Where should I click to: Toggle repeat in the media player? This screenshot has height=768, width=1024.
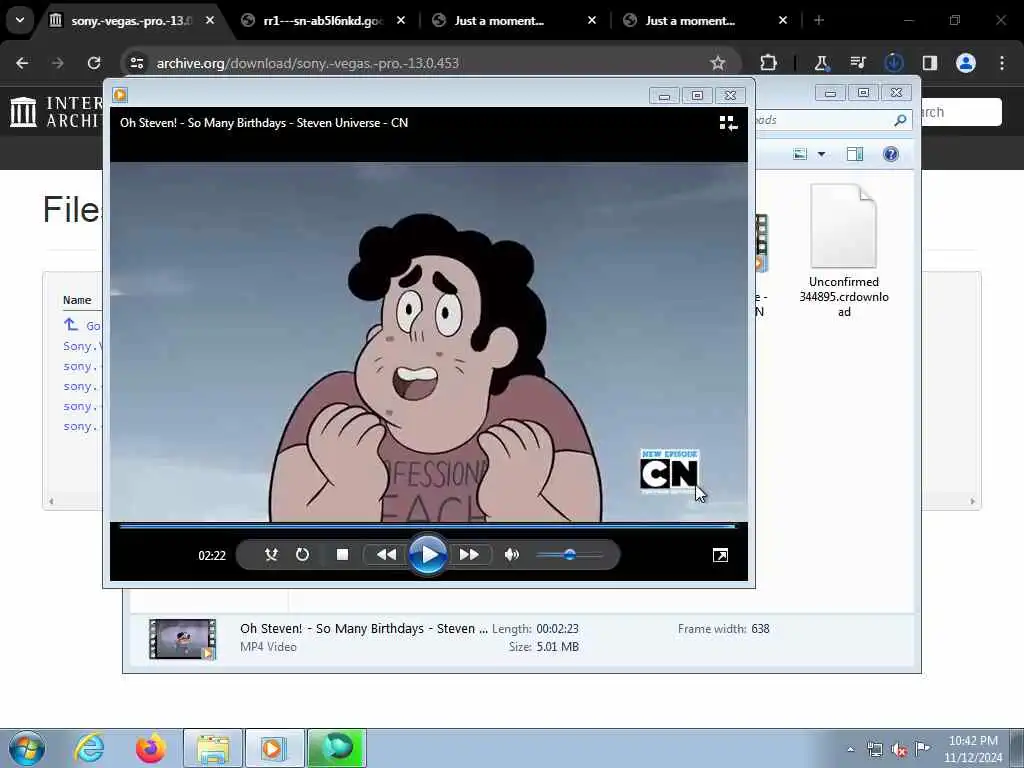[302, 555]
